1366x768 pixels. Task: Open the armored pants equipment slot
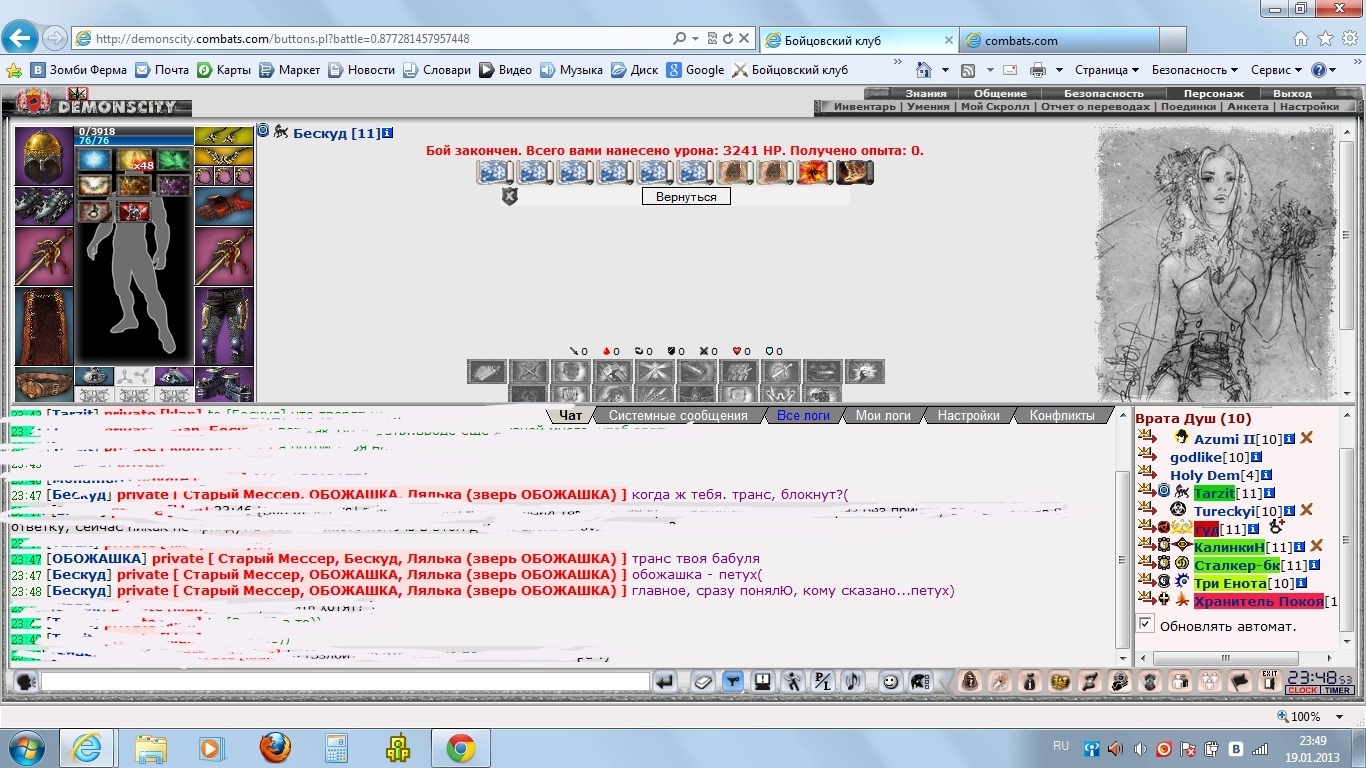pyautogui.click(x=224, y=326)
